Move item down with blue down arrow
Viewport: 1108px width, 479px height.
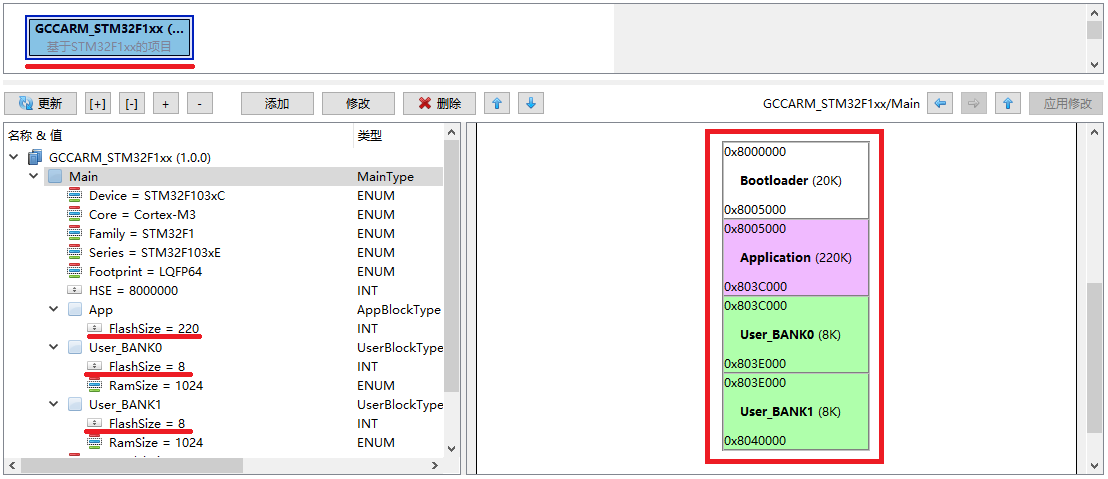click(531, 104)
